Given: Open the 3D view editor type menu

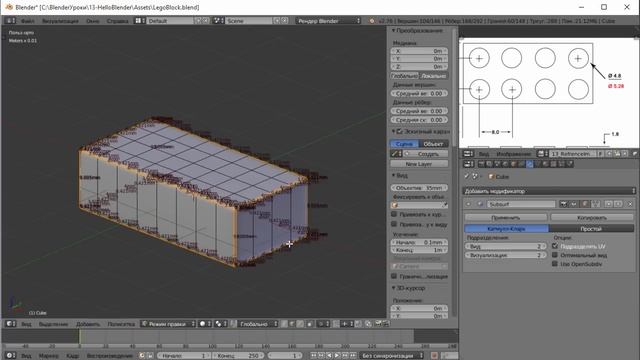Looking at the screenshot, I should [11, 324].
